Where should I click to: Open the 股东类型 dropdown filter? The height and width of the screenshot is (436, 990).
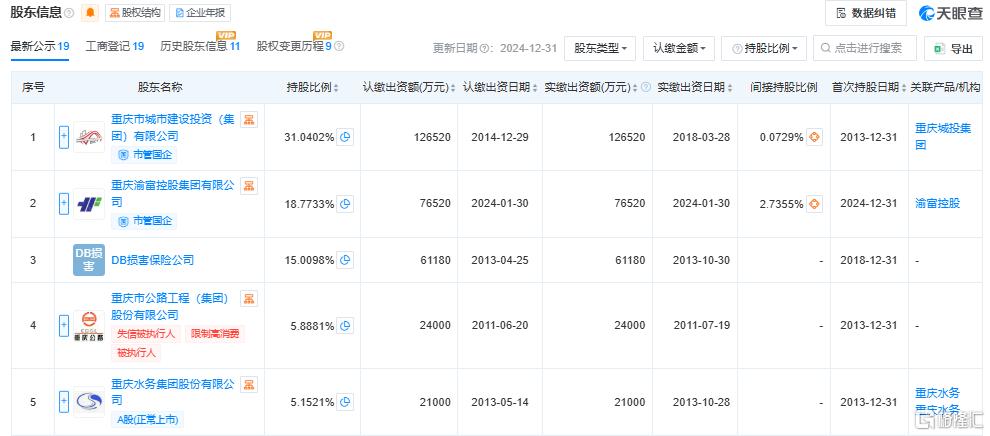[x=600, y=49]
